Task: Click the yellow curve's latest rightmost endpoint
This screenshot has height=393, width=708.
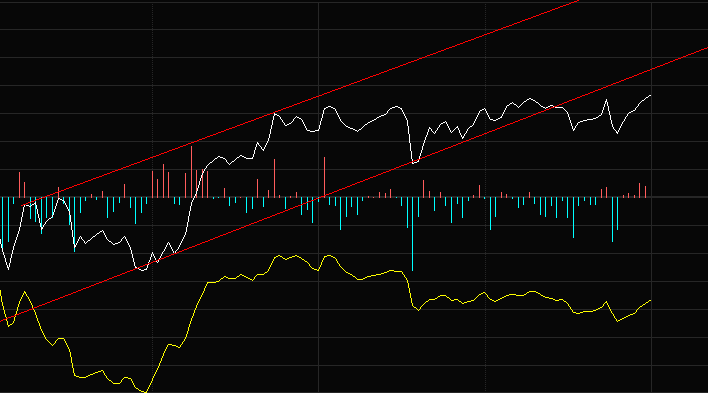Action: [x=650, y=300]
